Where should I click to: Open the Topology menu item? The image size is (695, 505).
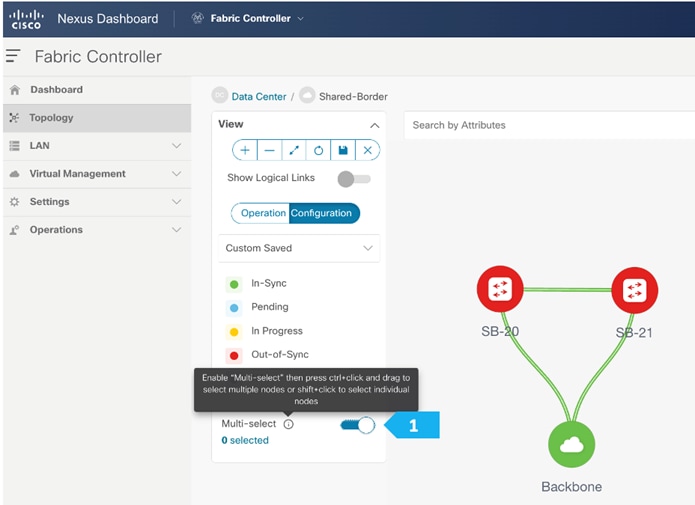pyautogui.click(x=97, y=118)
